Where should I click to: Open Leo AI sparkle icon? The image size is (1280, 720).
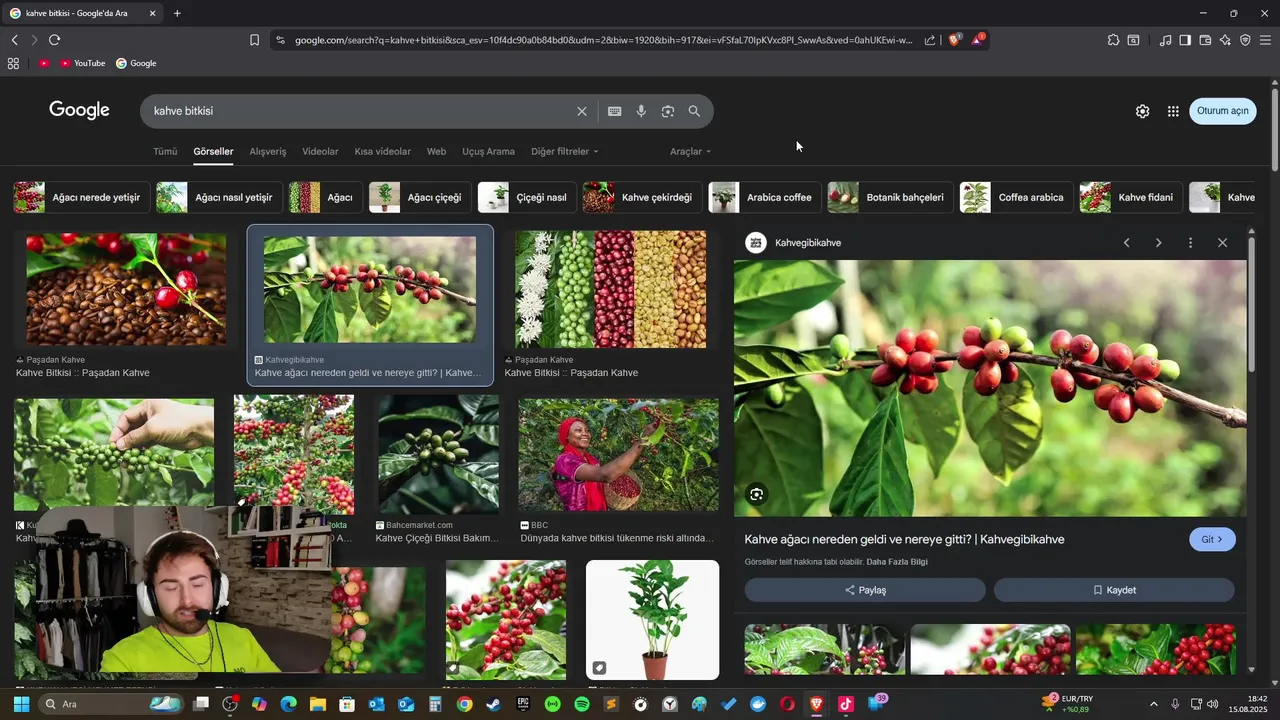coord(1225,40)
